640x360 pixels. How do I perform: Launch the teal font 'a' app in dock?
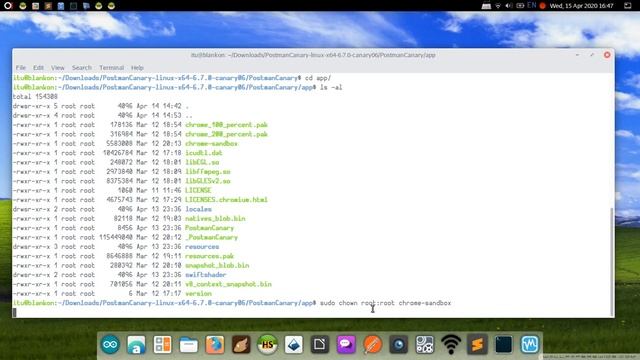pyautogui.click(x=136, y=344)
